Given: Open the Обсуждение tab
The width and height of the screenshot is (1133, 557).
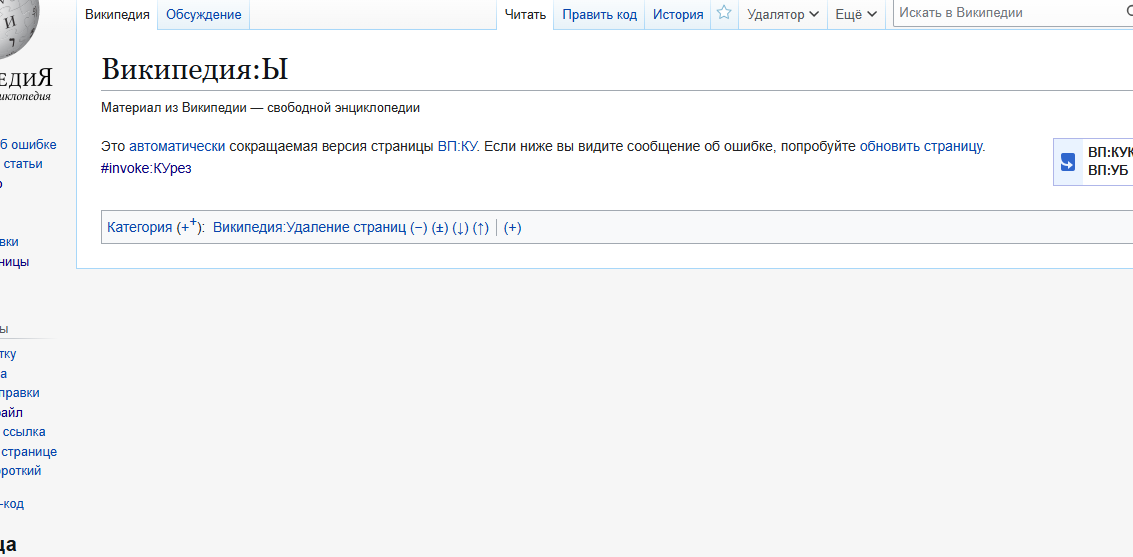Looking at the screenshot, I should (x=204, y=14).
